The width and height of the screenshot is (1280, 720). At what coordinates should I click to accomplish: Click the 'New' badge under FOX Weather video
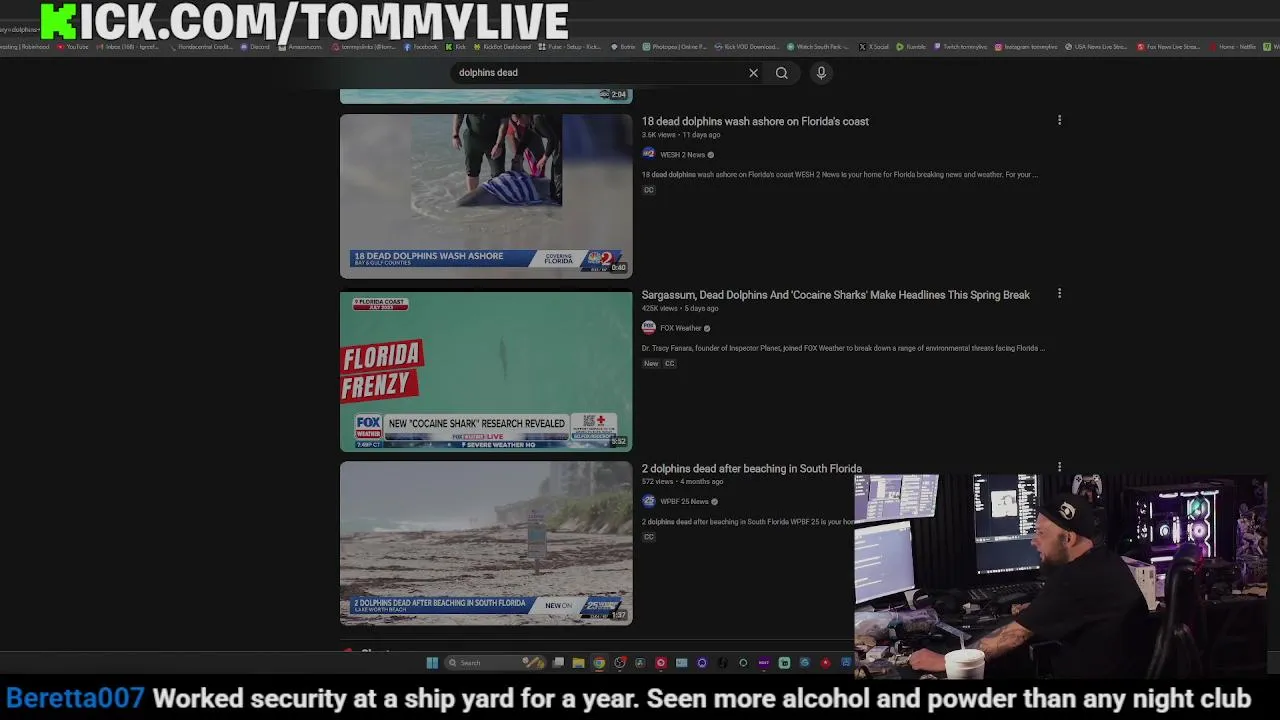[651, 363]
